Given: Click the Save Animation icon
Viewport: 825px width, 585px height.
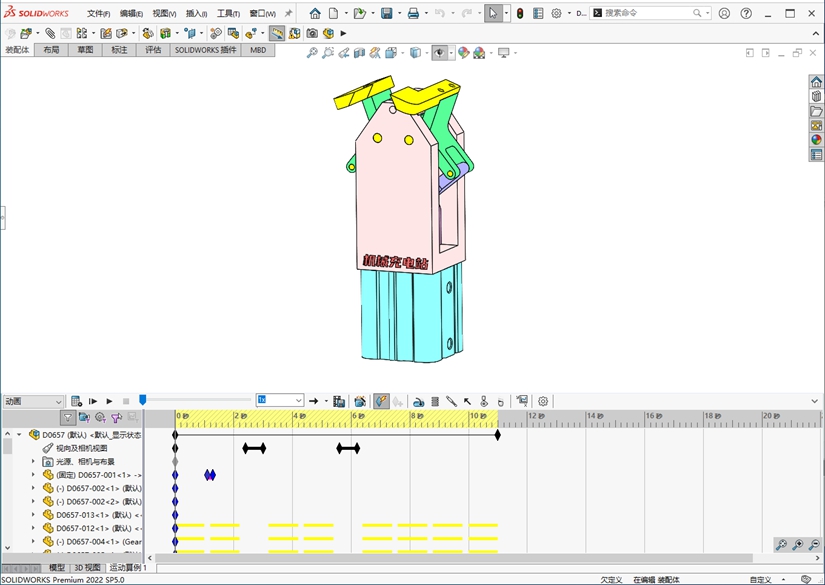Looking at the screenshot, I should [339, 401].
